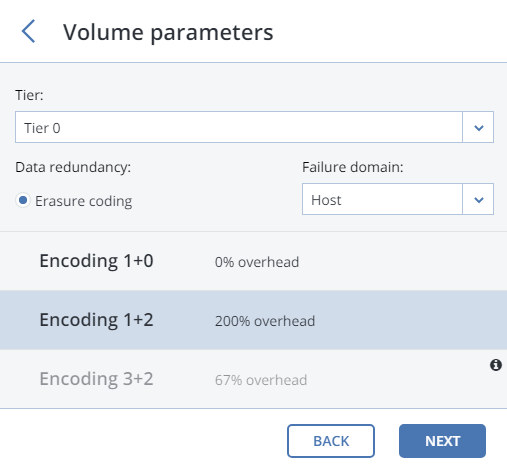Click the Failure domain label
This screenshot has width=507, height=470.
click(x=353, y=167)
